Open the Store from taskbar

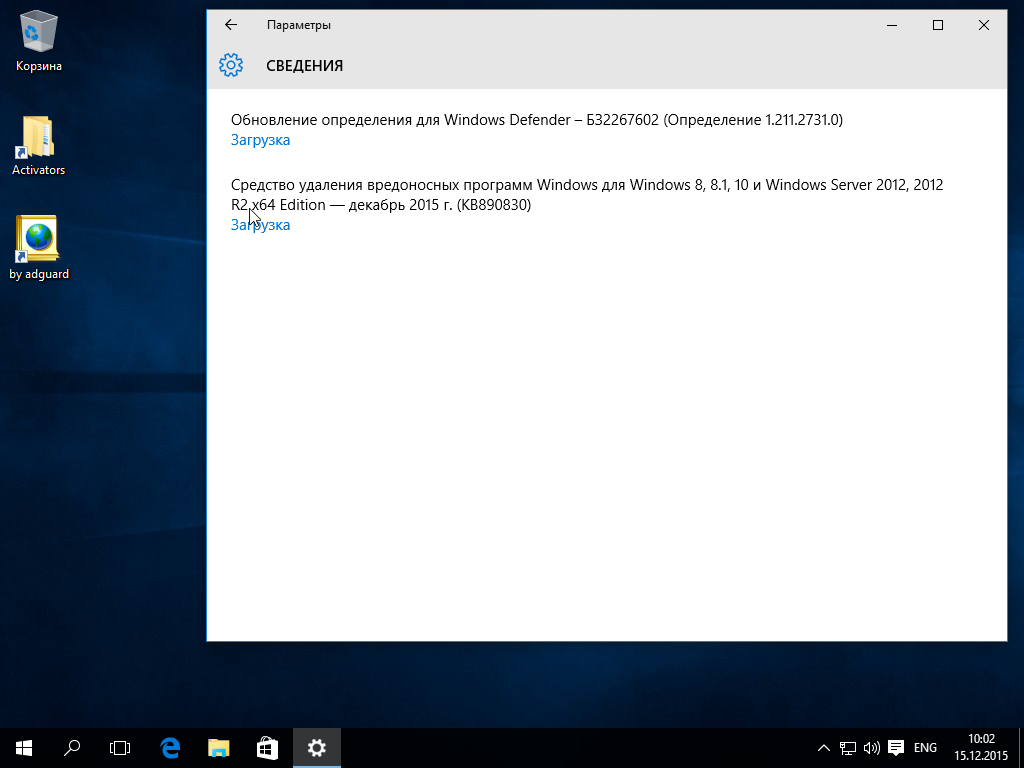pos(268,748)
